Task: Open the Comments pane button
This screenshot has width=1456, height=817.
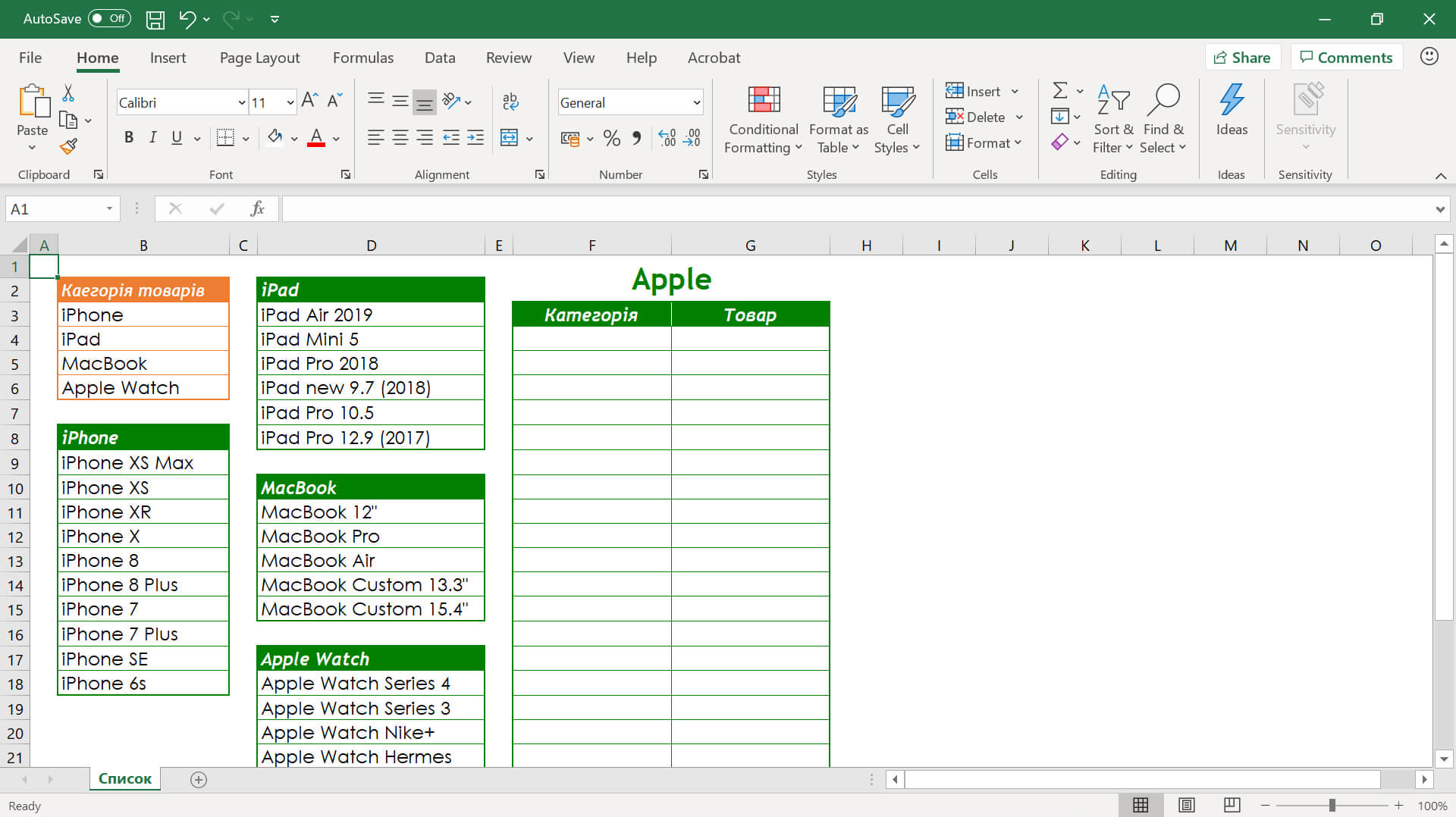Action: tap(1346, 58)
